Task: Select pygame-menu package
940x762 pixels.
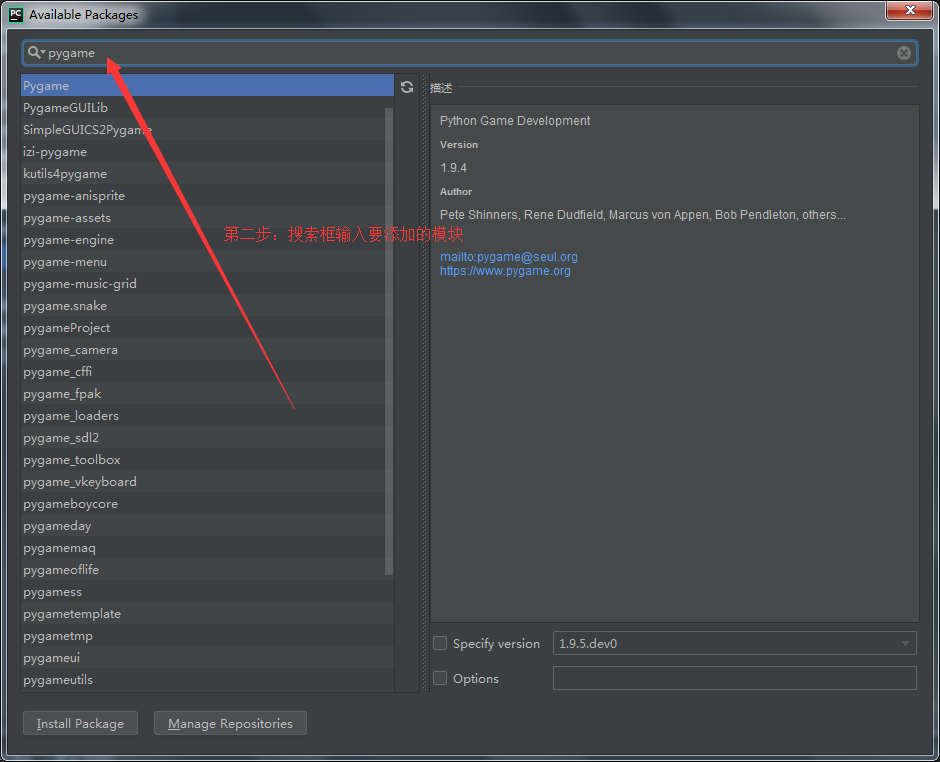Action: [x=207, y=262]
